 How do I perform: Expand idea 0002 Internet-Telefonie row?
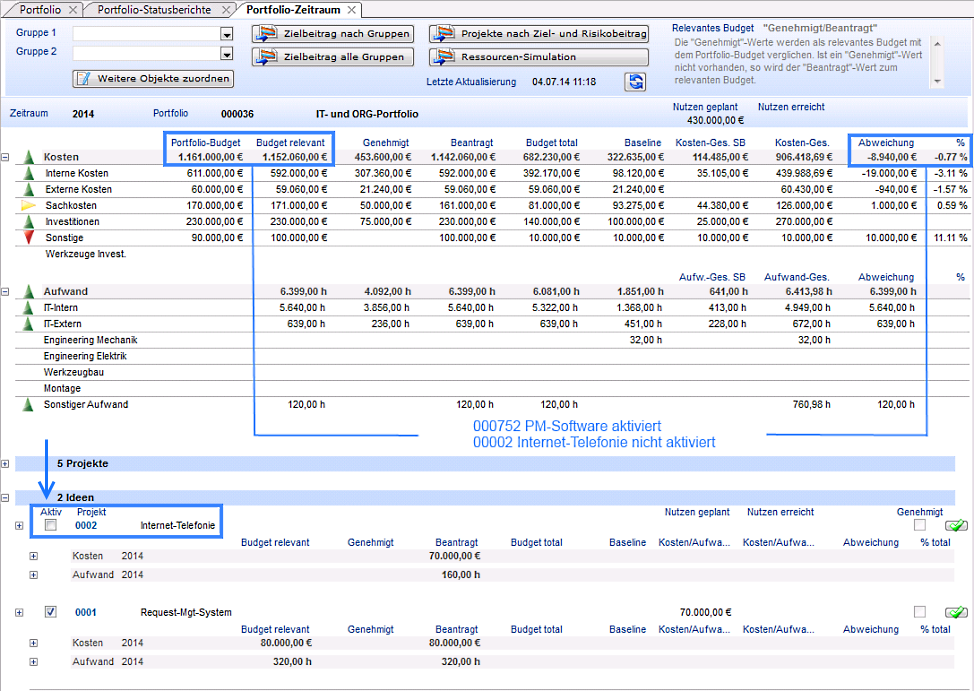19,526
